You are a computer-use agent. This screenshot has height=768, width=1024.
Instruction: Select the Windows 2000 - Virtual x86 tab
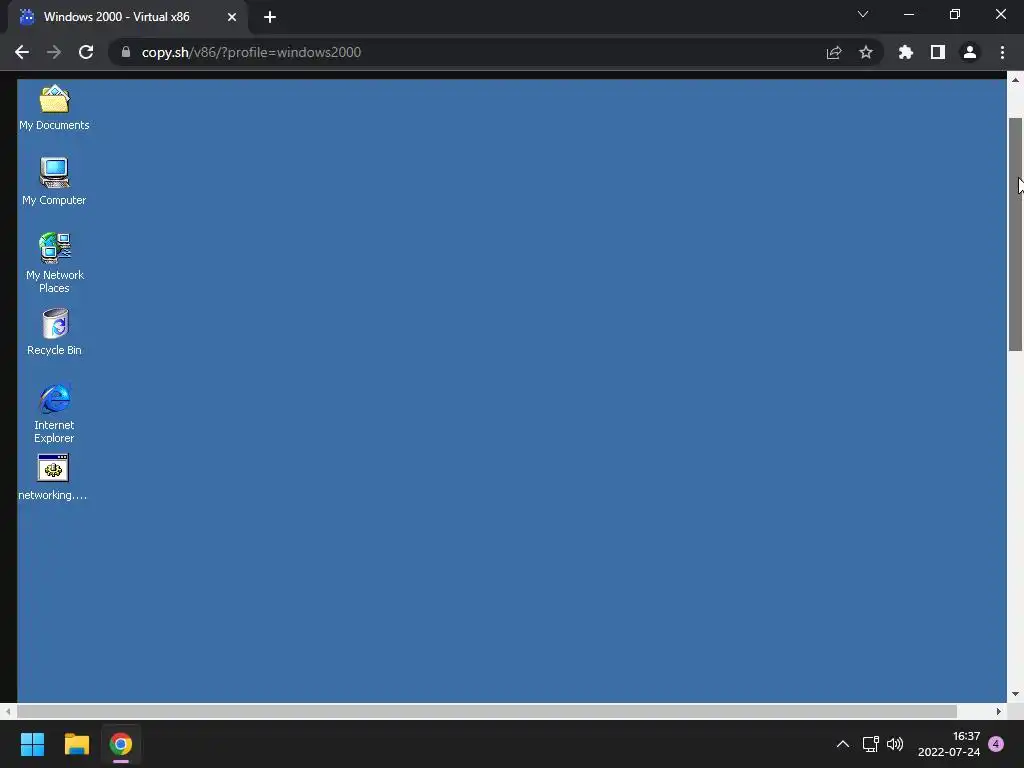(x=128, y=17)
